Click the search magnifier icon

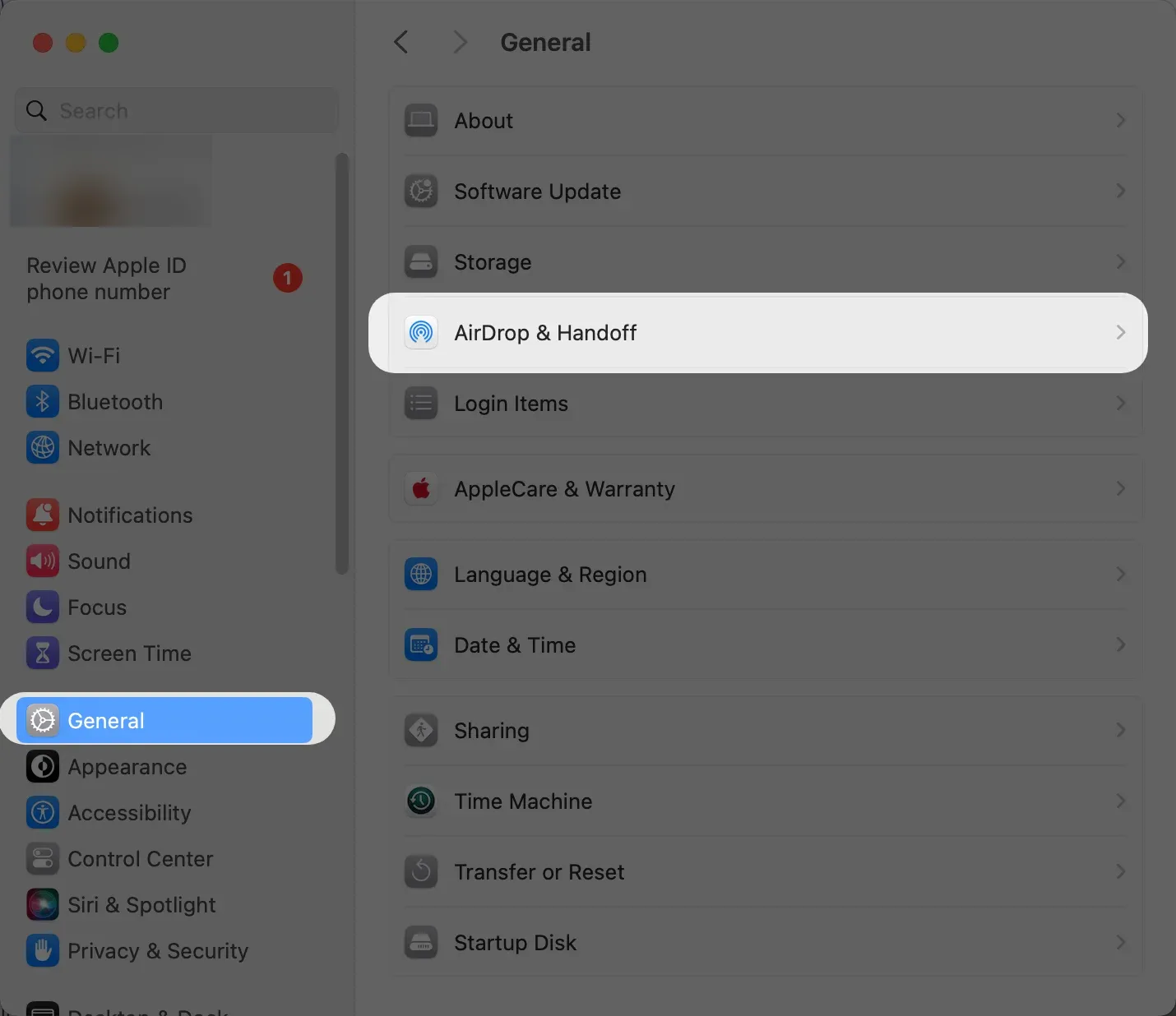coord(36,110)
